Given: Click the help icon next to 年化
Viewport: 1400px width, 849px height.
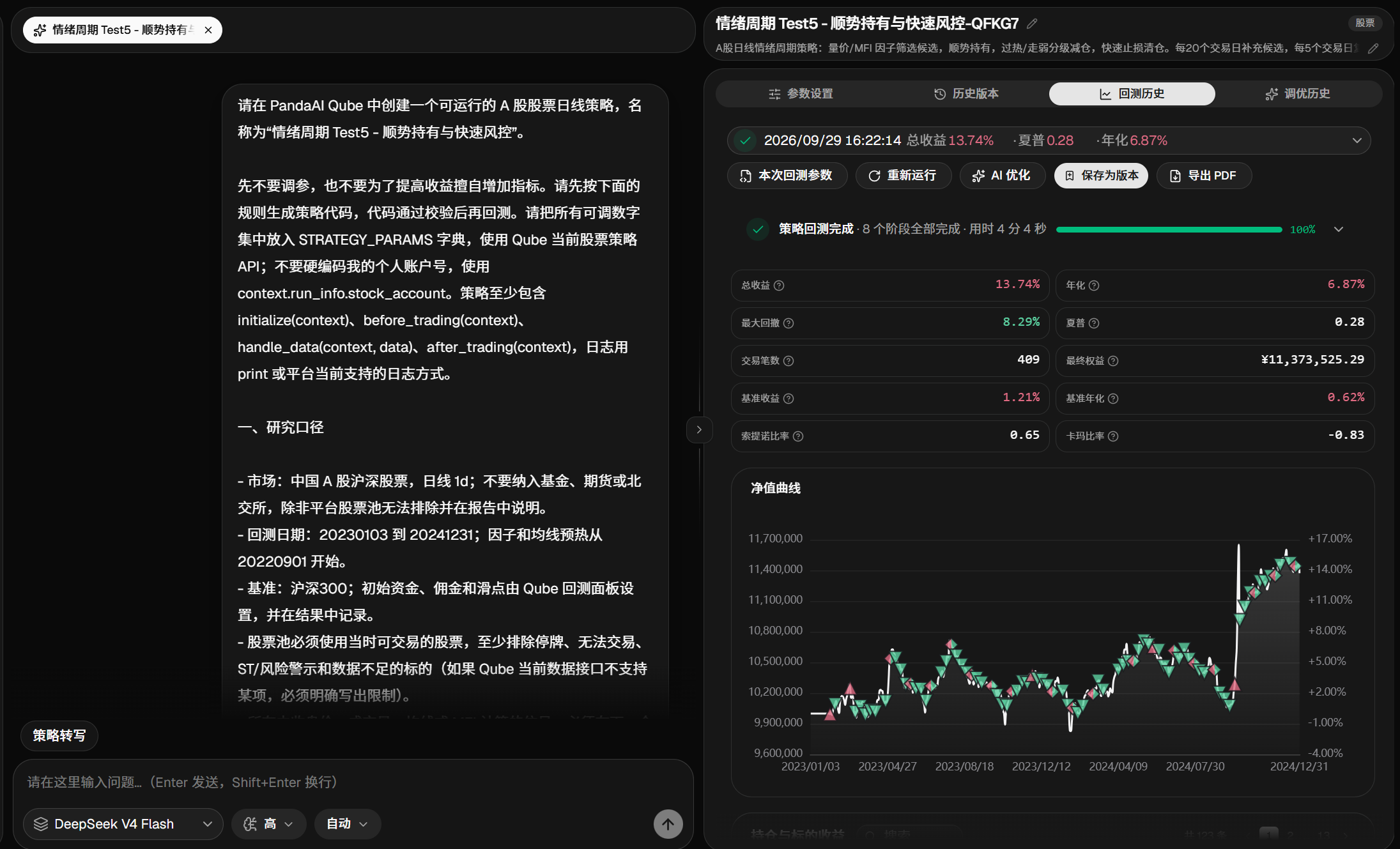Looking at the screenshot, I should [x=1094, y=286].
